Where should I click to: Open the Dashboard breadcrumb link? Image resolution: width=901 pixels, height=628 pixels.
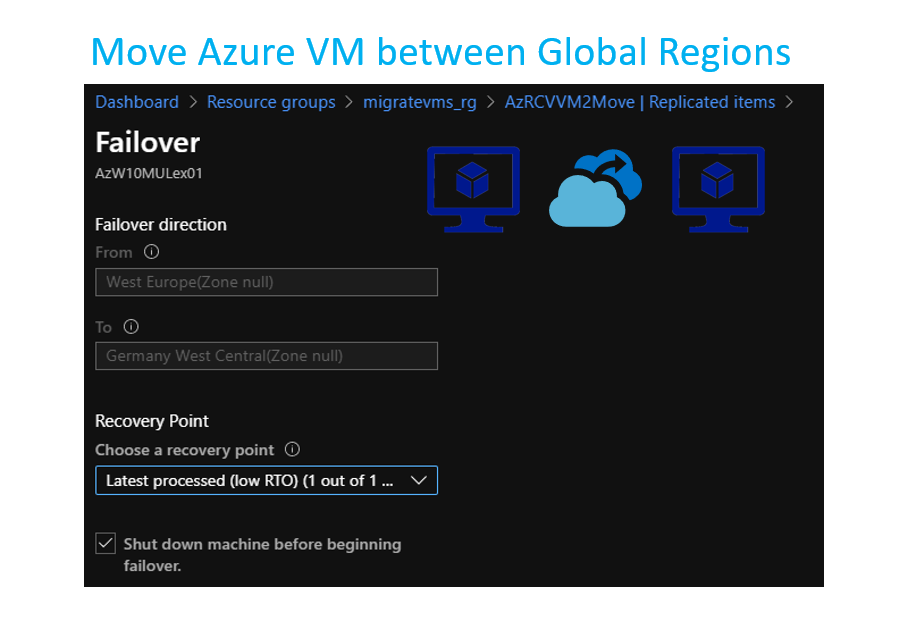(x=137, y=102)
